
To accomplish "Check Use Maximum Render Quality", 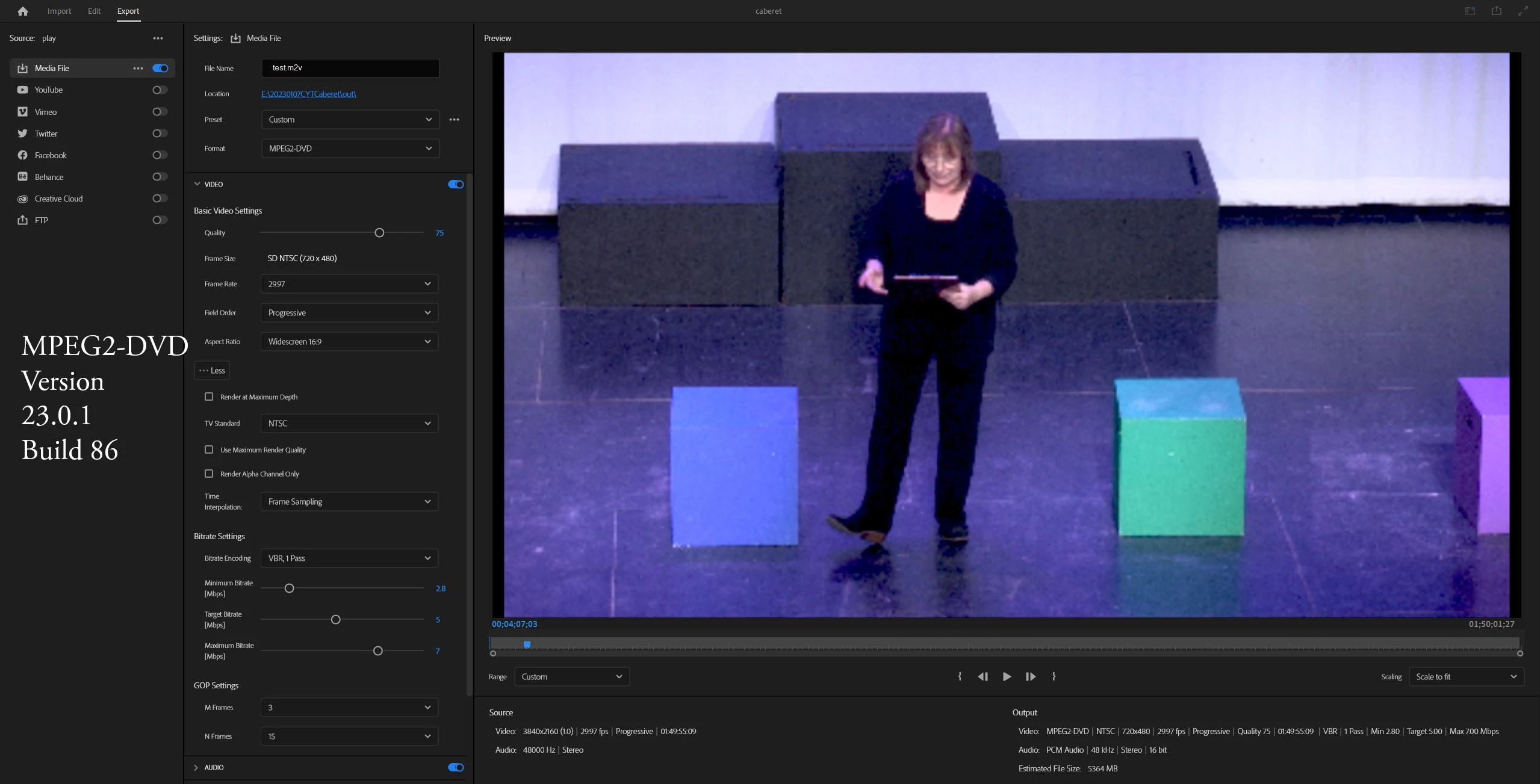I will point(209,449).
